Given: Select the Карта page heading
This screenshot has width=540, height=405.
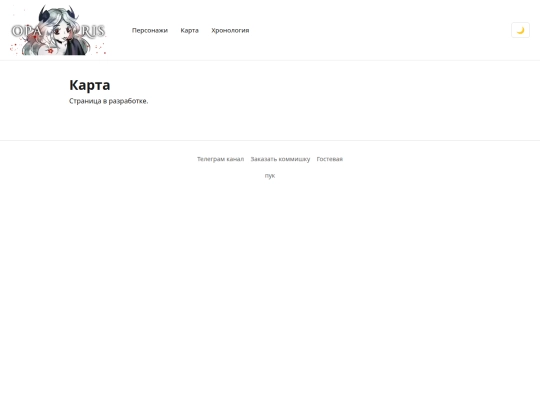Looking at the screenshot, I should [x=90, y=85].
